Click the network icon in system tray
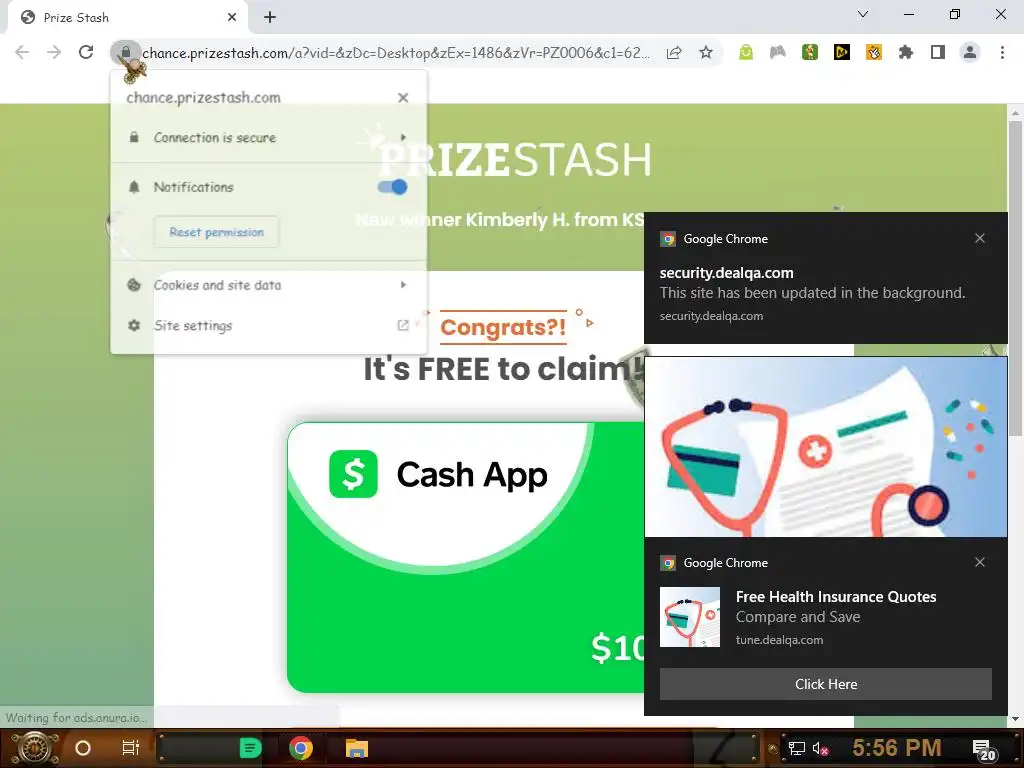The width and height of the screenshot is (1024, 768). click(x=797, y=749)
